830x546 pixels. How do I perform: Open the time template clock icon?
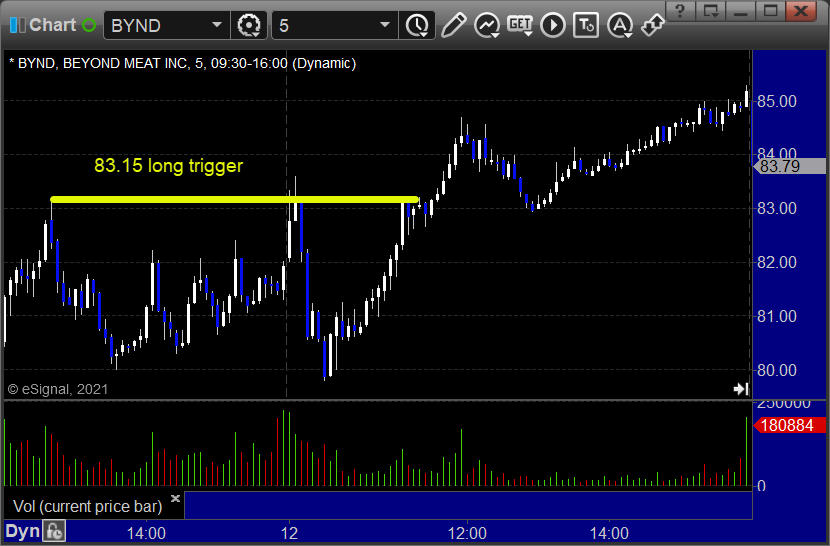click(418, 25)
